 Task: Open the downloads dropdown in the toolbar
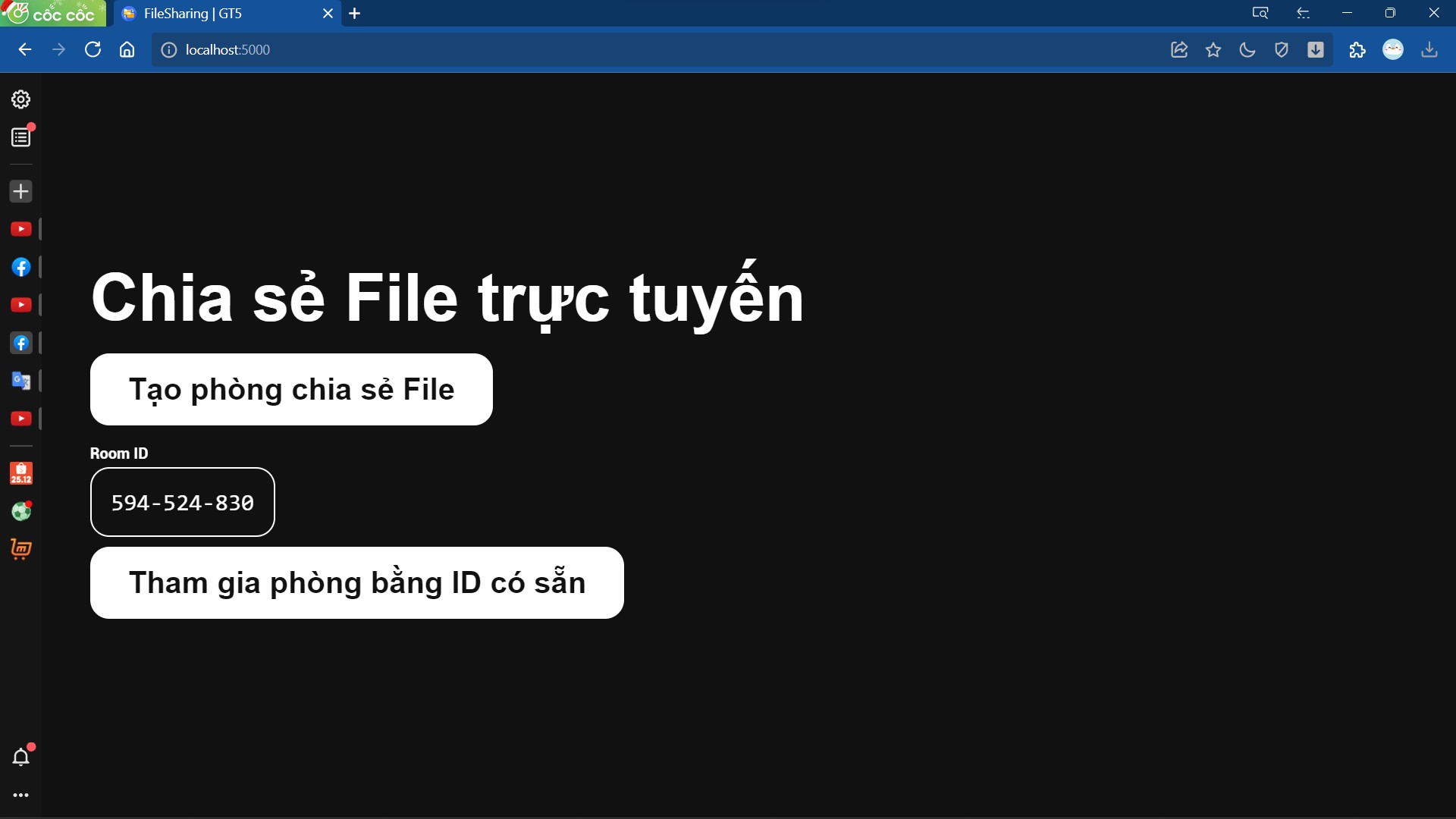pyautogui.click(x=1316, y=49)
